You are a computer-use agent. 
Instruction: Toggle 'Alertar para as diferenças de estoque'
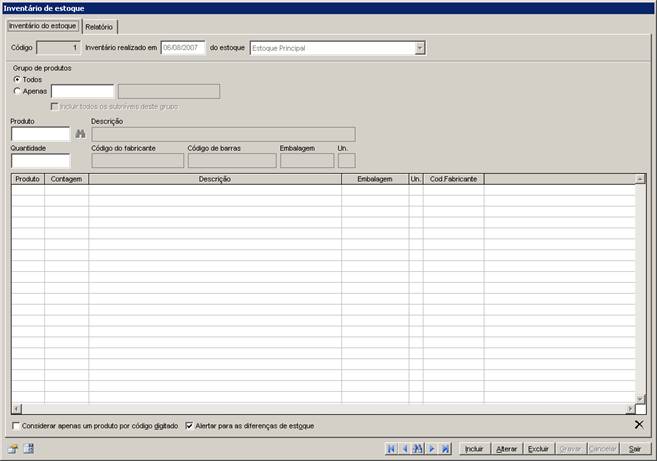click(x=189, y=425)
